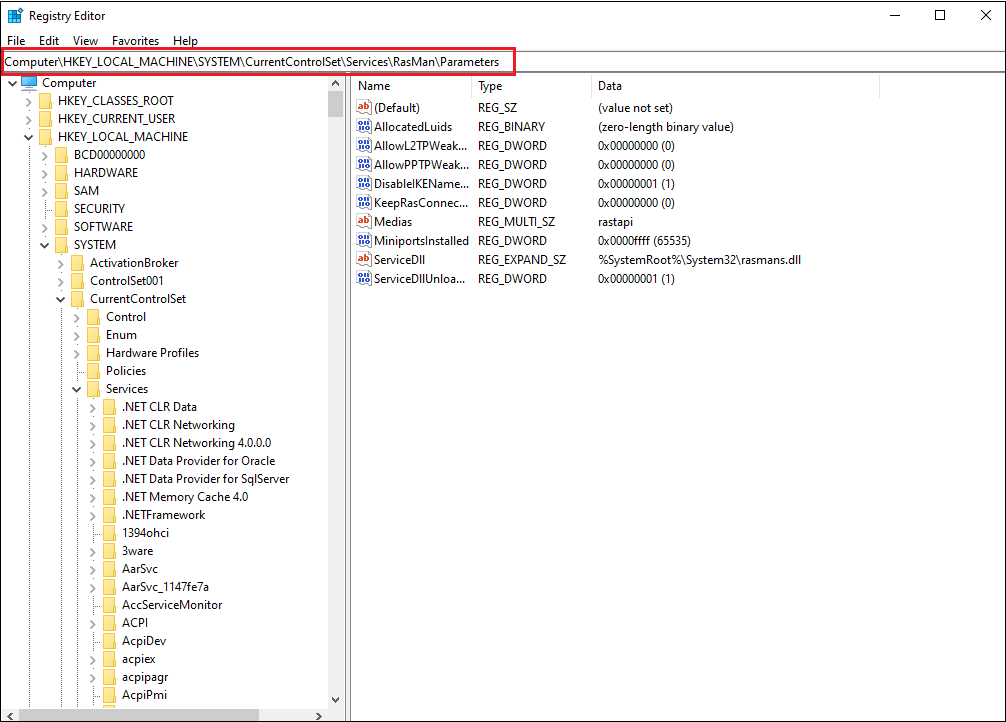Click the ServiceDllUnloa DWORD value icon
The width and height of the screenshot is (1006, 722).
coord(364,279)
